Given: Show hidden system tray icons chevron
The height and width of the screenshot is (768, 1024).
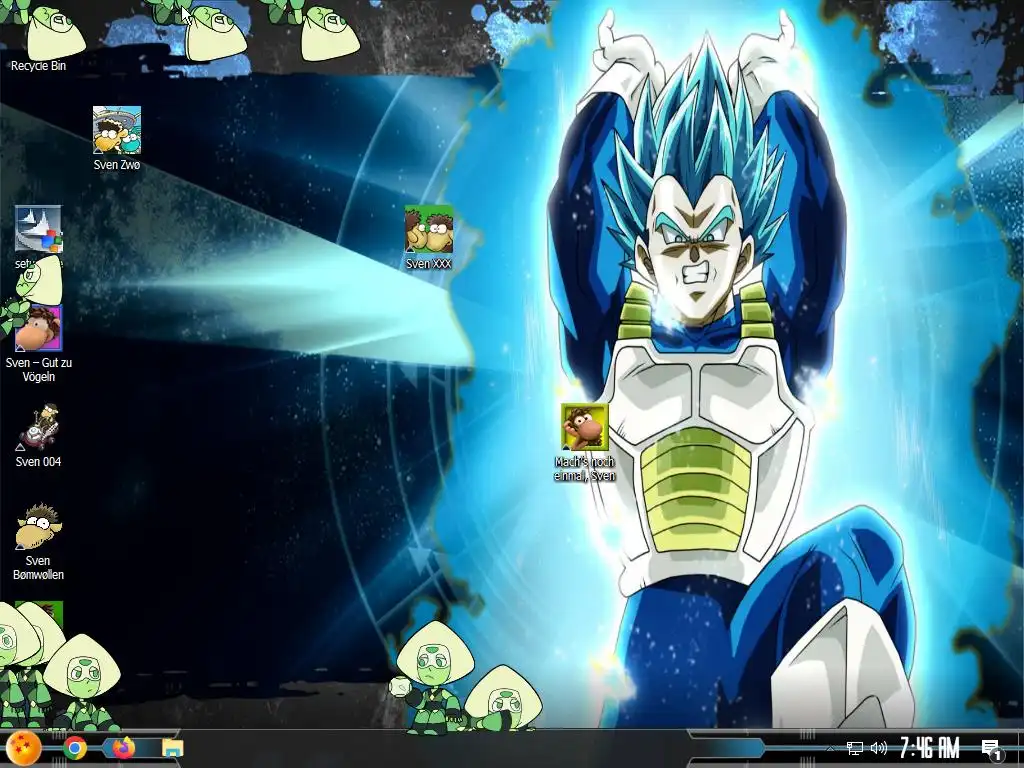Looking at the screenshot, I should point(830,748).
